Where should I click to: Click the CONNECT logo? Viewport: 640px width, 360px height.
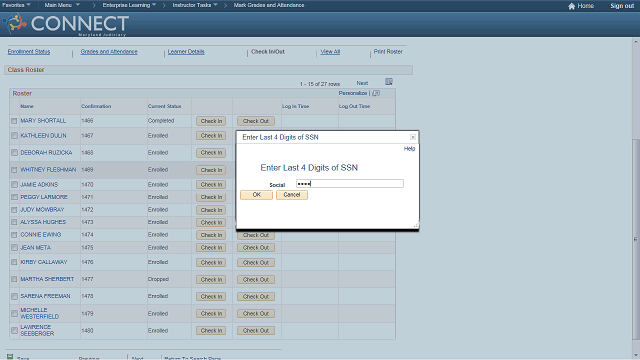pos(67,24)
